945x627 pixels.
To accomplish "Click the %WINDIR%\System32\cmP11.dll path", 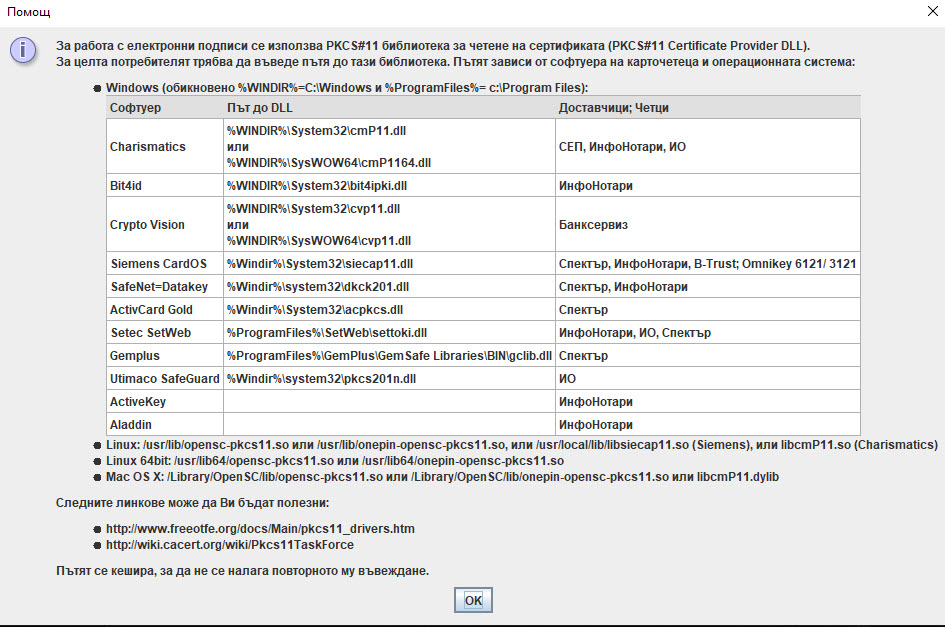I will [316, 131].
